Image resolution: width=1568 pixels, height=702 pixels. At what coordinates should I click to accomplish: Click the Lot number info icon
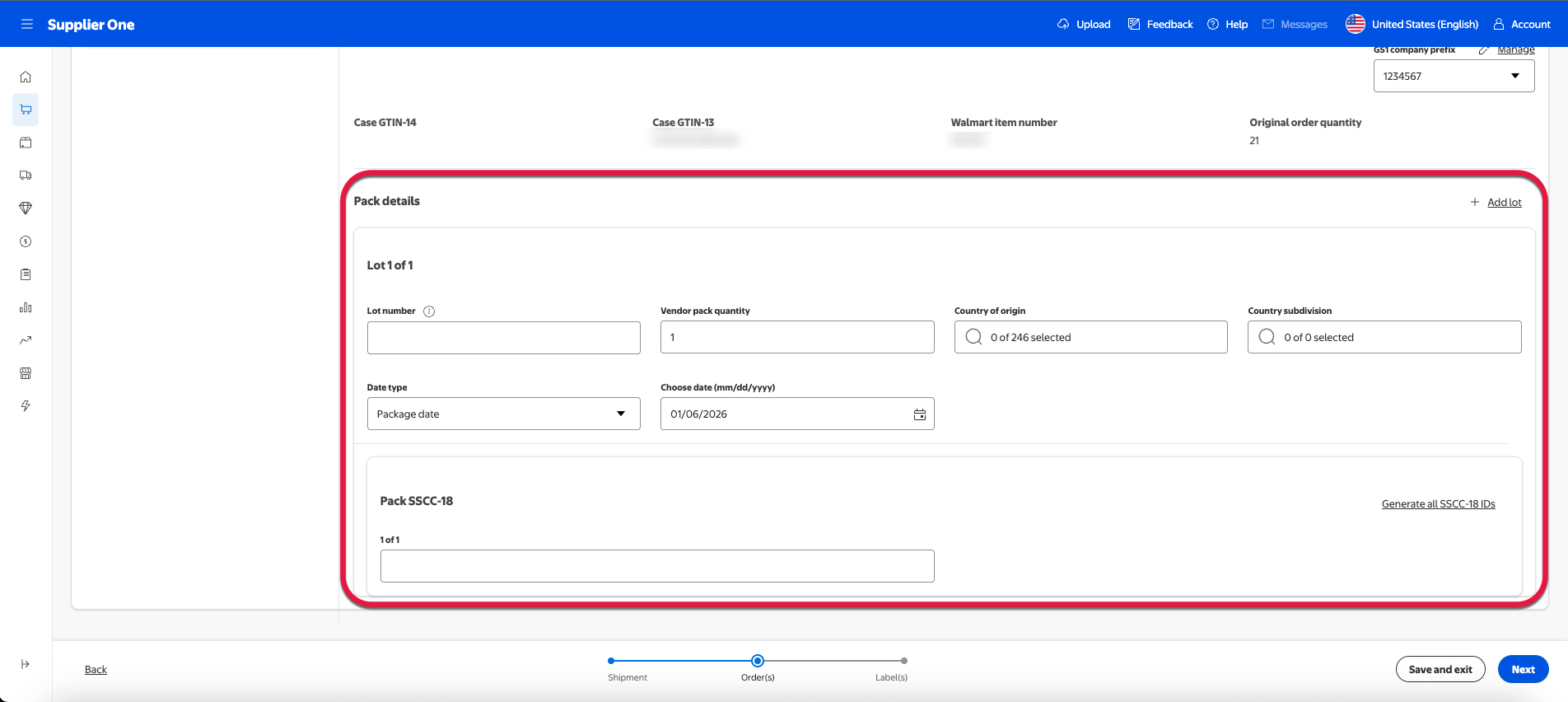pyautogui.click(x=429, y=311)
